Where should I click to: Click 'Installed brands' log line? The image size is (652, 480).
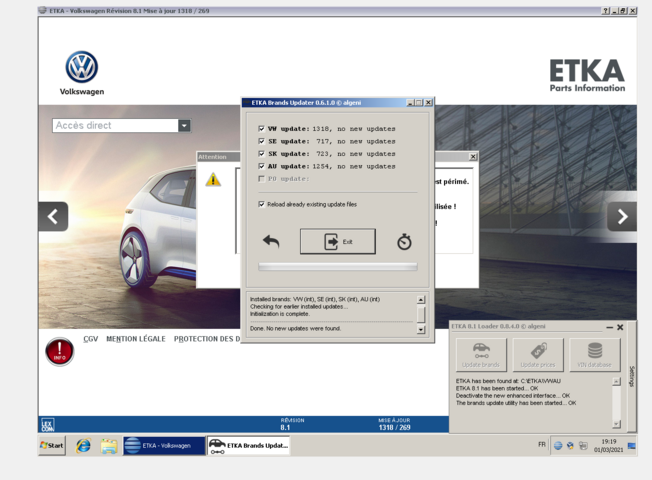pos(315,299)
